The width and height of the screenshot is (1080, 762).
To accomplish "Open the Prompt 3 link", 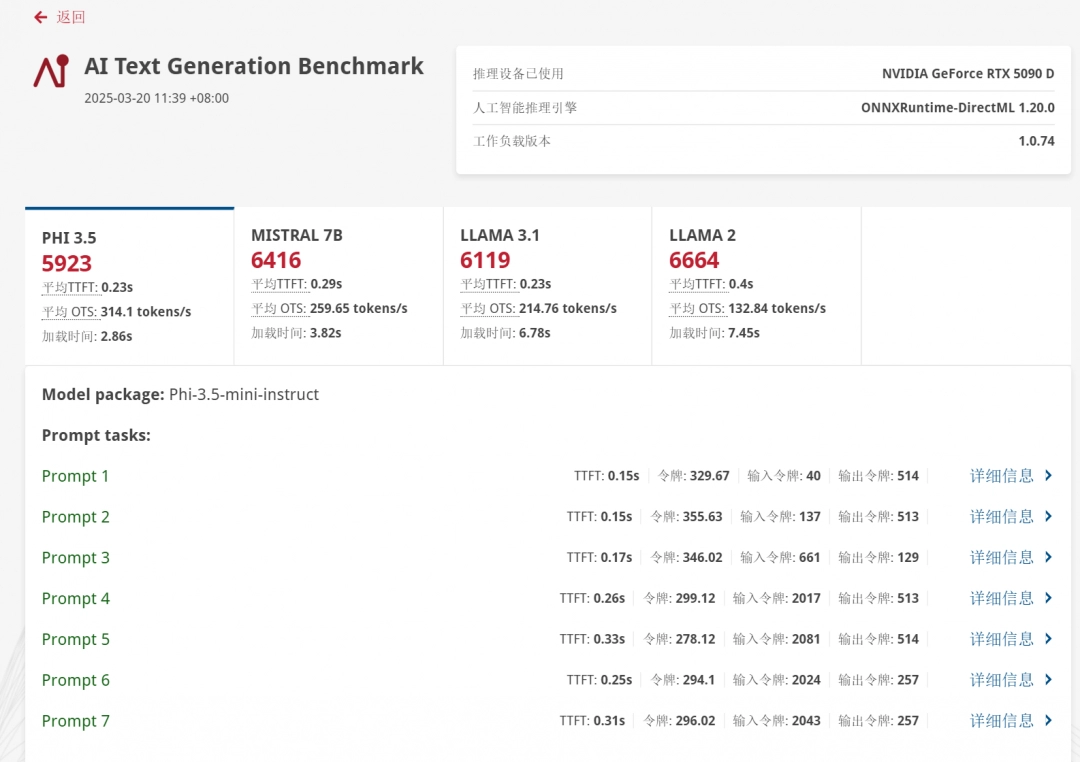I will click(x=75, y=557).
